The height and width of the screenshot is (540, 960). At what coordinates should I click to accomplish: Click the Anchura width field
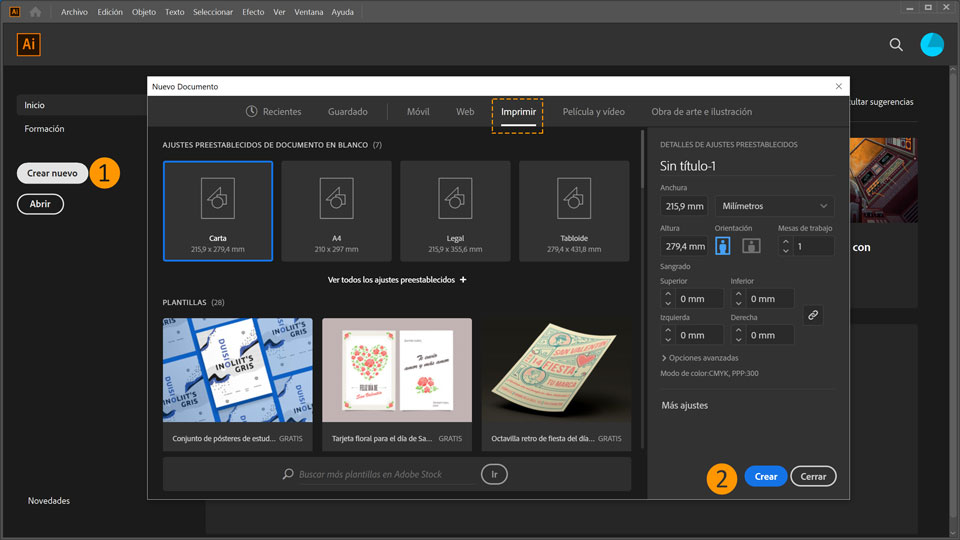684,206
